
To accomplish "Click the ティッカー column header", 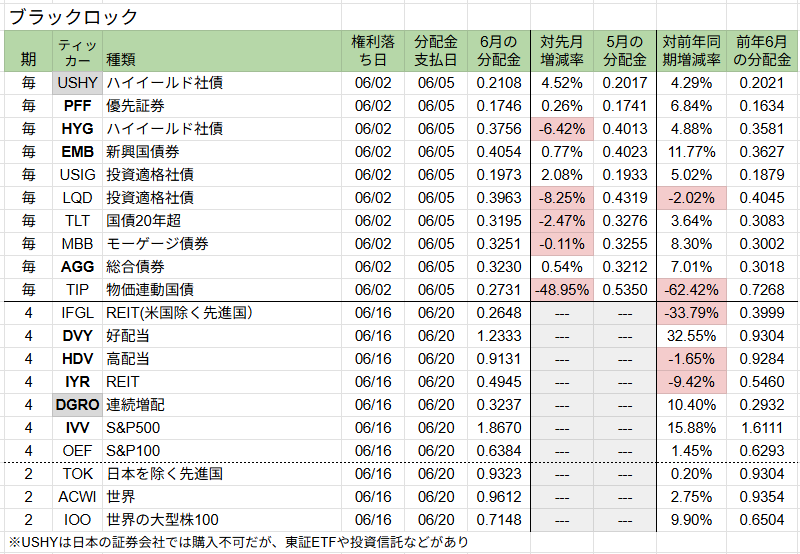I will [x=77, y=50].
